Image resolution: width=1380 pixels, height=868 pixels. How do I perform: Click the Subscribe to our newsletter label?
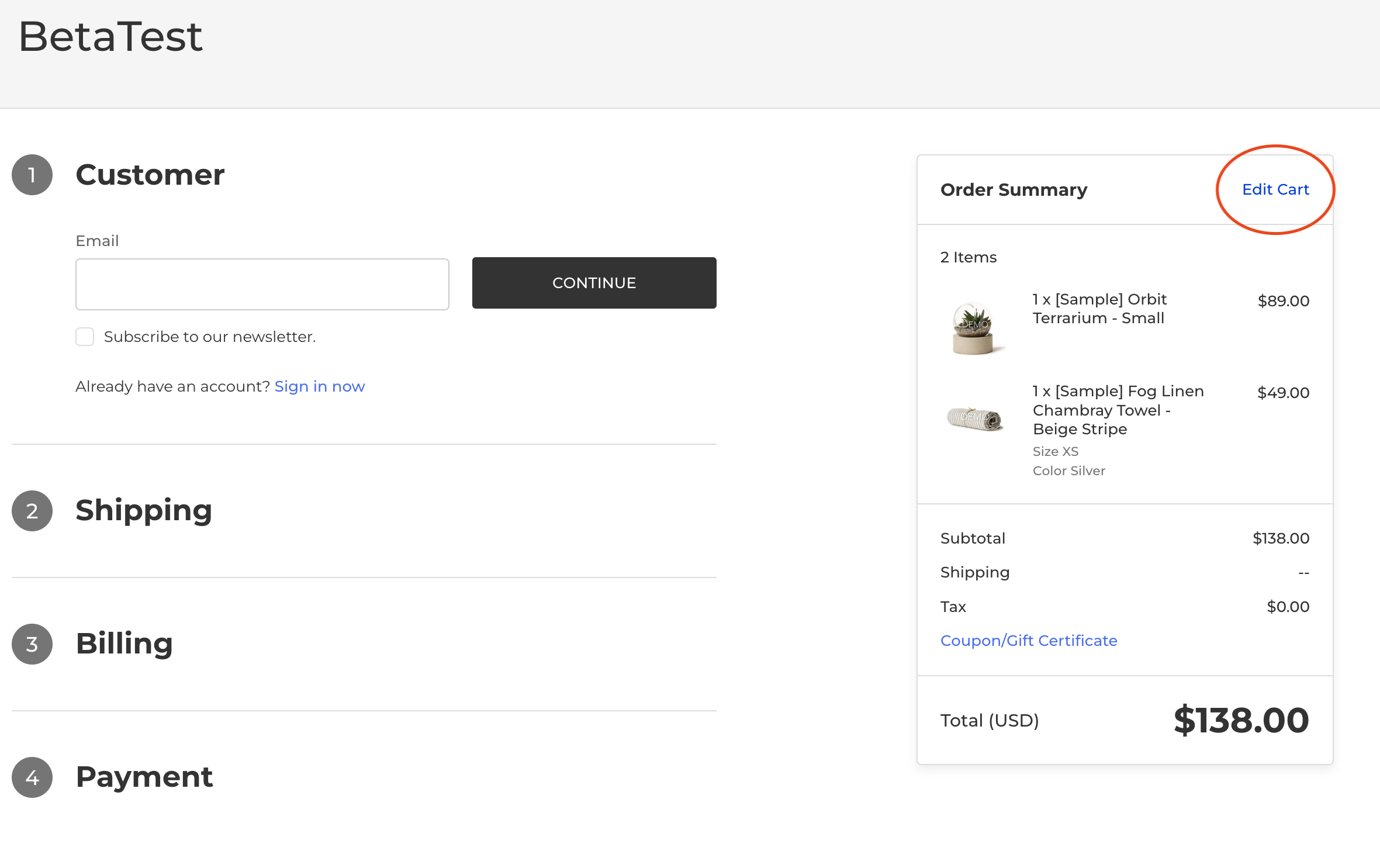[210, 337]
